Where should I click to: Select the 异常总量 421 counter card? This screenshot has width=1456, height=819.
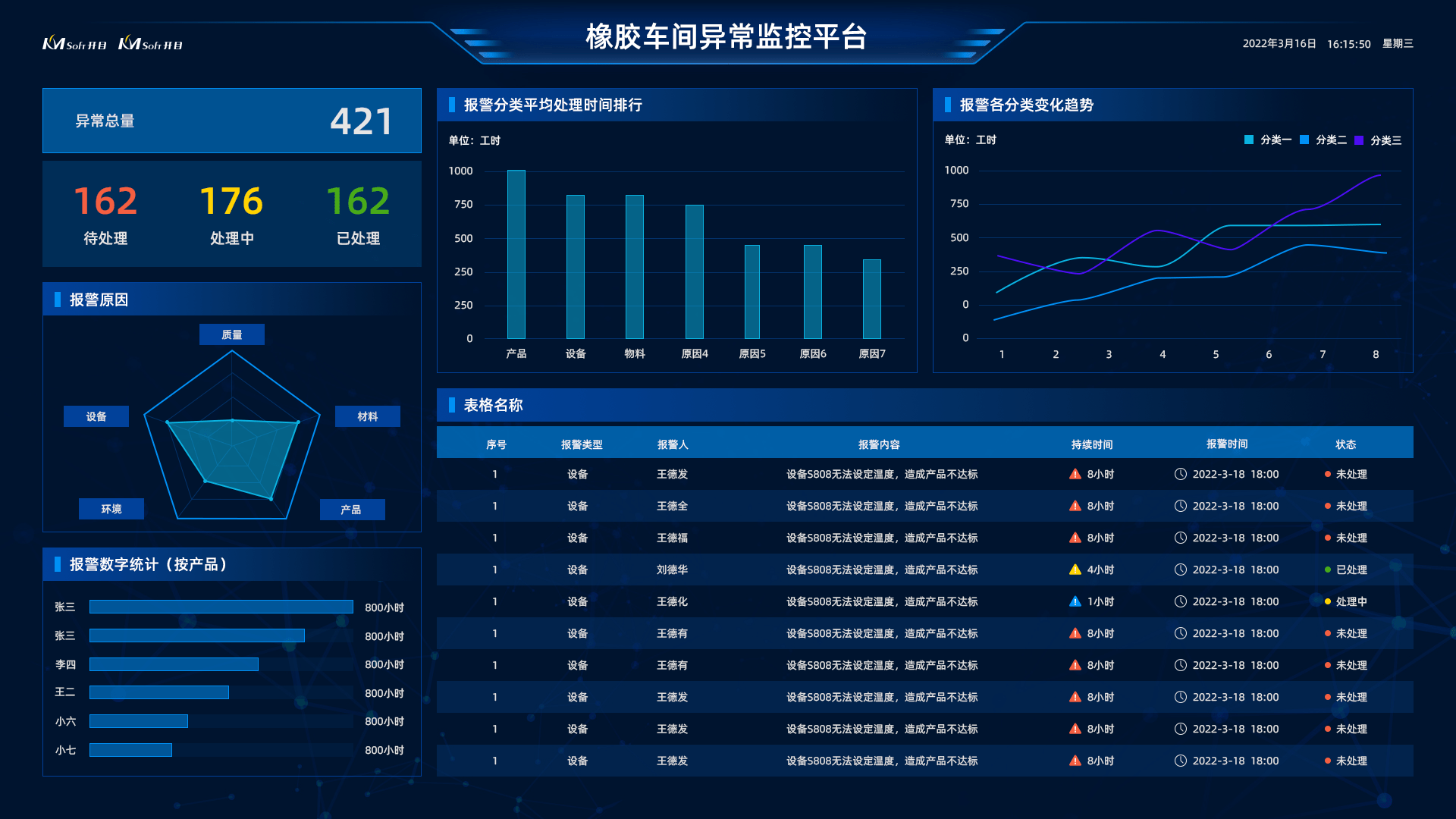click(x=231, y=121)
